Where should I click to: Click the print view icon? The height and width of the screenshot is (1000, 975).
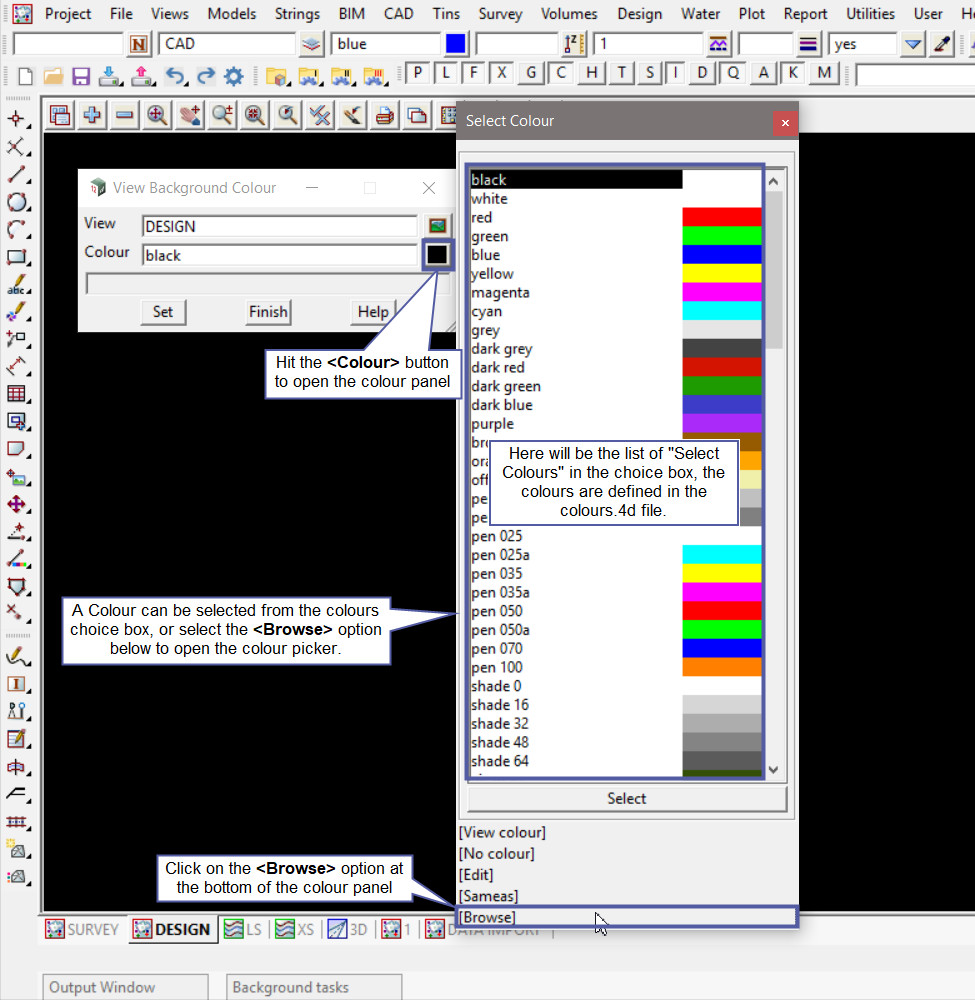pyautogui.click(x=385, y=116)
